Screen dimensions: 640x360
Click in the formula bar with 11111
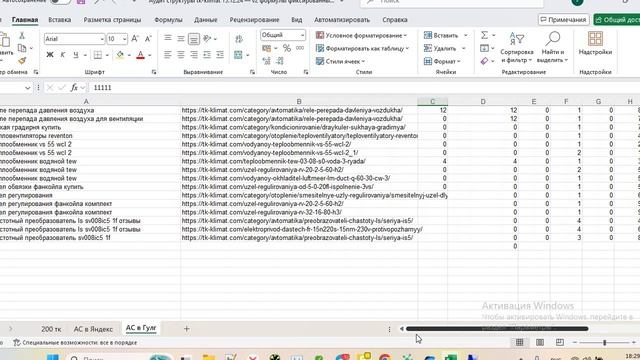point(363,88)
